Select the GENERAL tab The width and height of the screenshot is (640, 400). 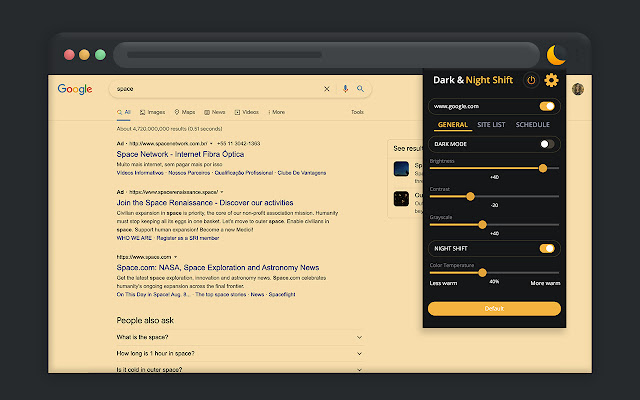click(453, 125)
